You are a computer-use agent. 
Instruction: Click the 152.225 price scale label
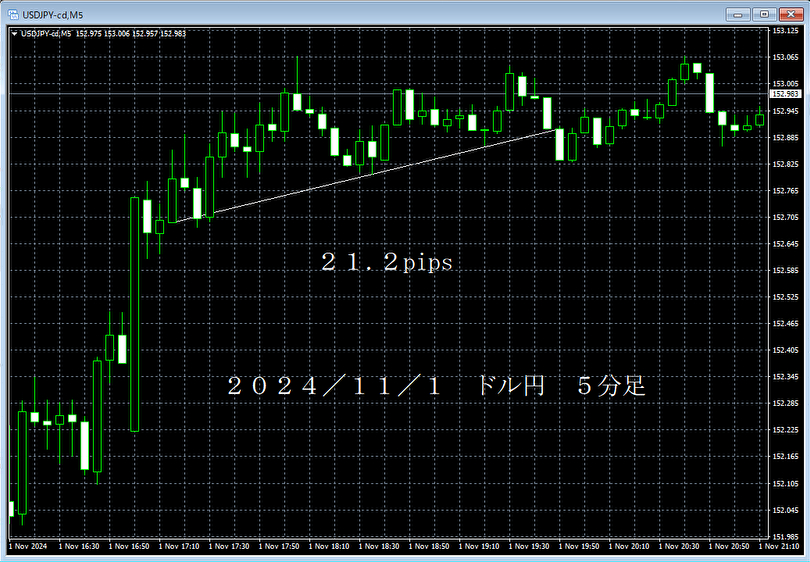(x=785, y=430)
